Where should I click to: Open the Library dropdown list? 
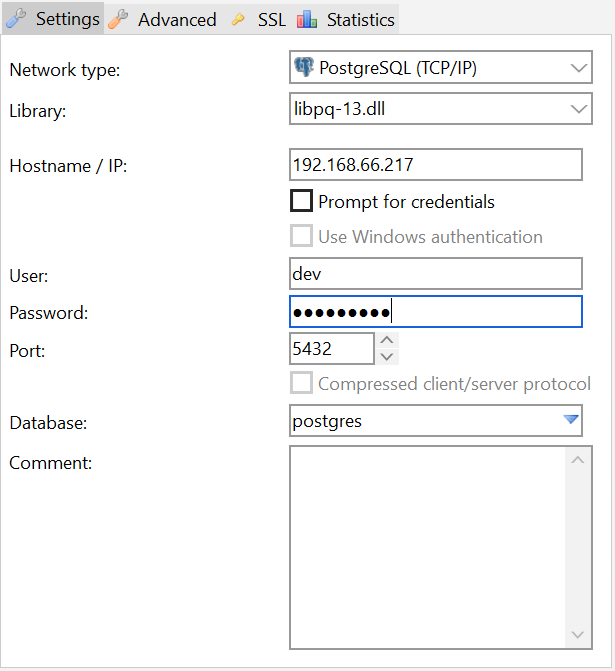coord(579,108)
